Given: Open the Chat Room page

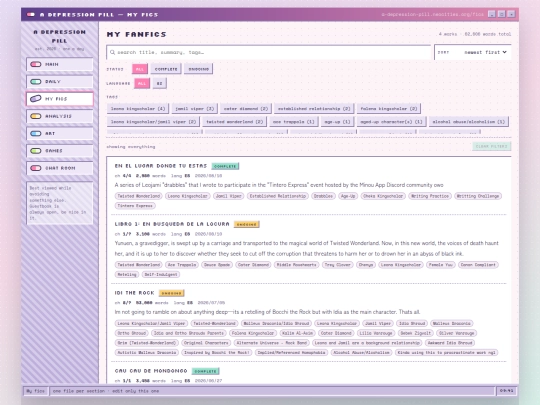Looking at the screenshot, I should pos(60,168).
